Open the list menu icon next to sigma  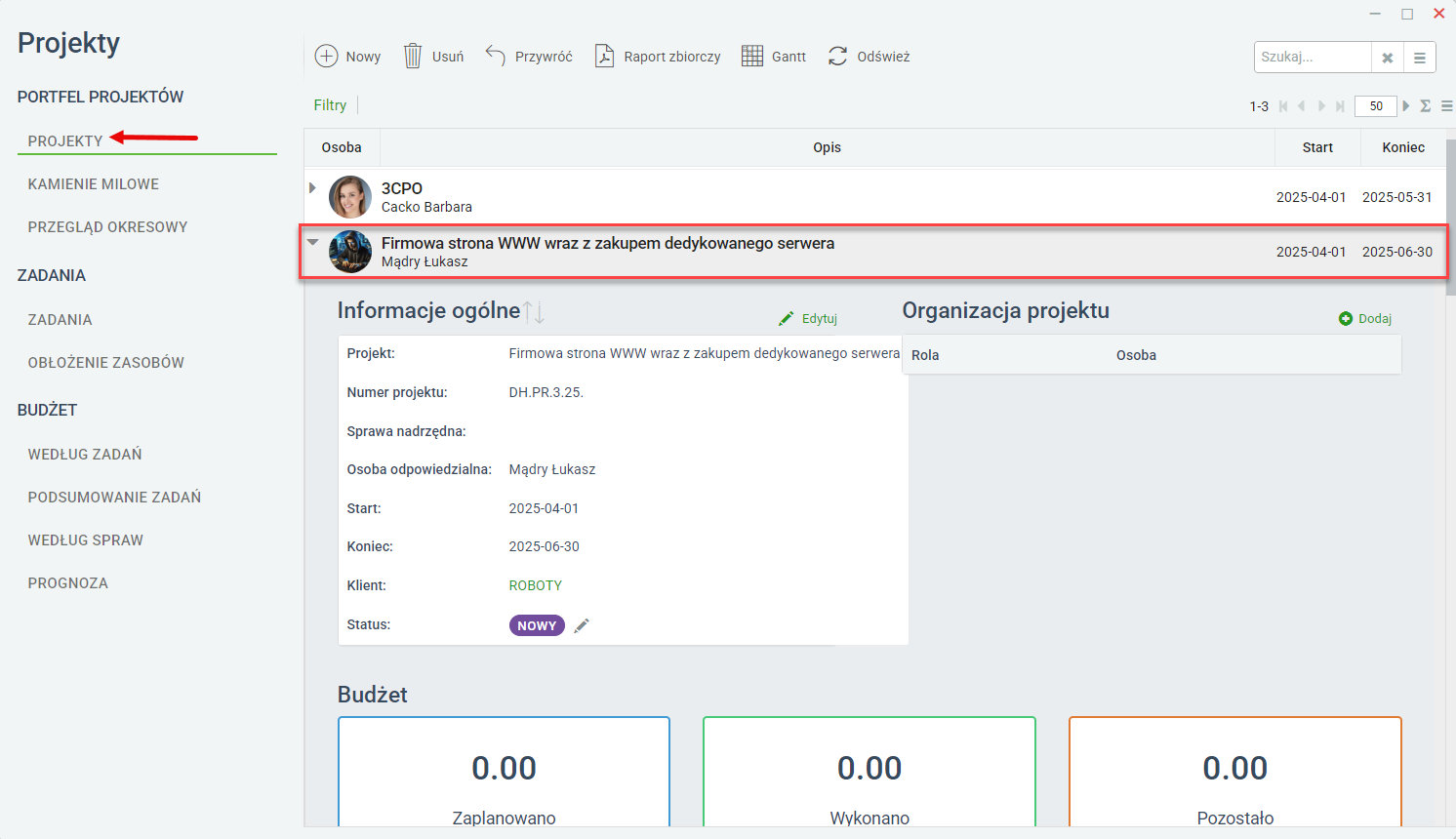(1447, 106)
